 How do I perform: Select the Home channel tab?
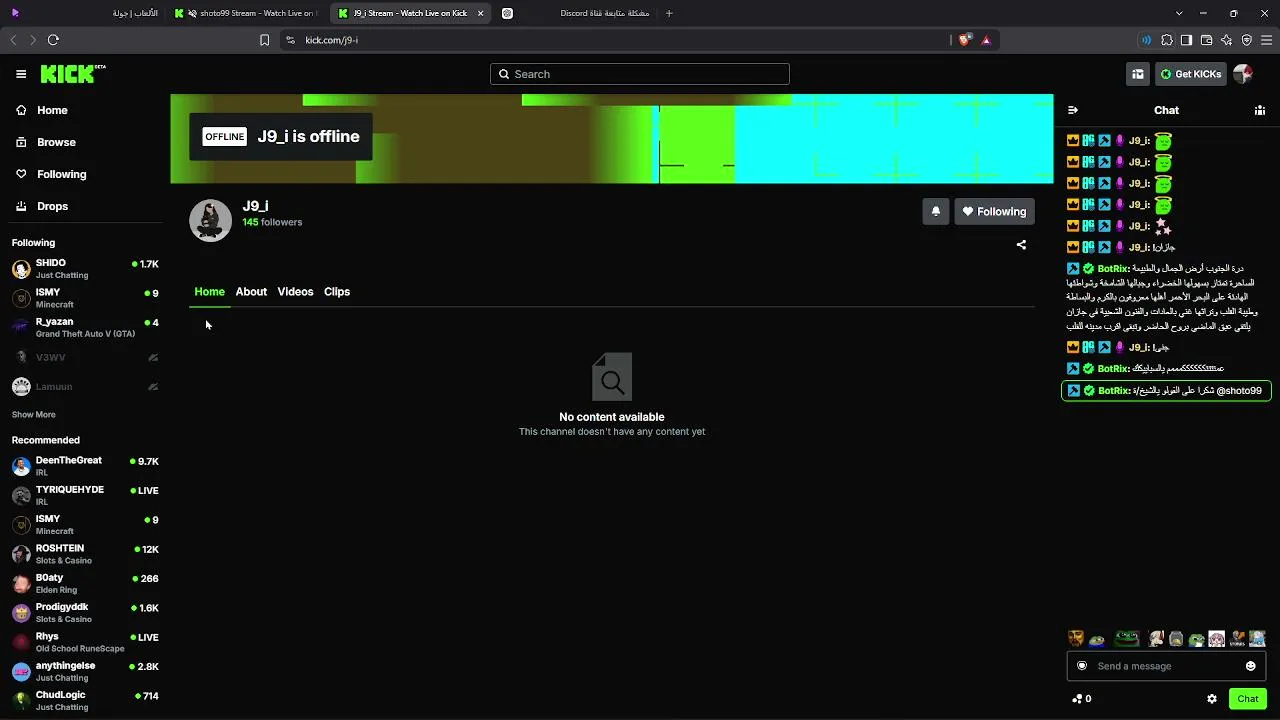click(209, 292)
